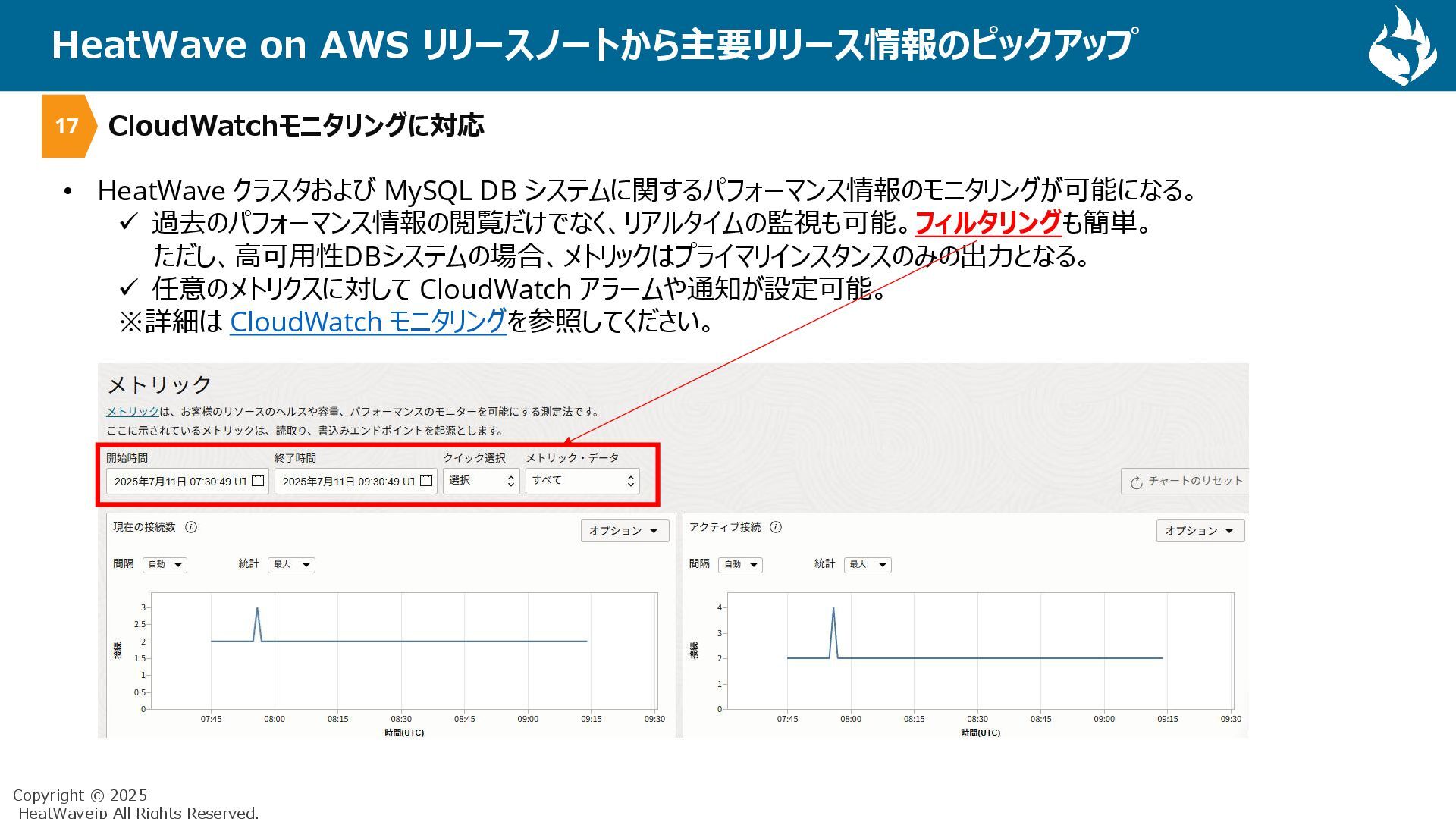
Task: Expand 統計 dropdown in 現在の接続数 chart
Action: pyautogui.click(x=291, y=565)
